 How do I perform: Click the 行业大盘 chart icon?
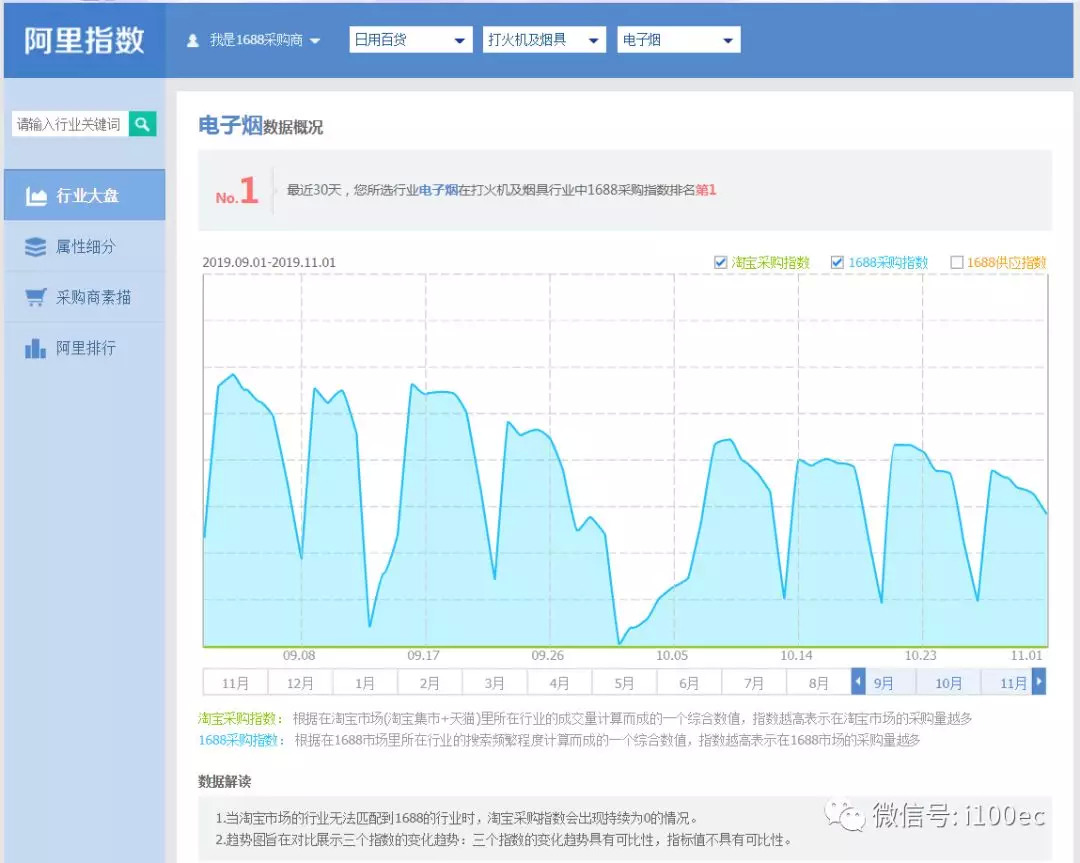(x=36, y=196)
